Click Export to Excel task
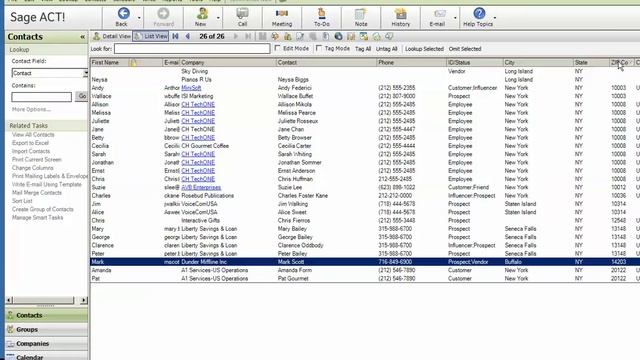The image size is (640, 360). click(x=30, y=143)
